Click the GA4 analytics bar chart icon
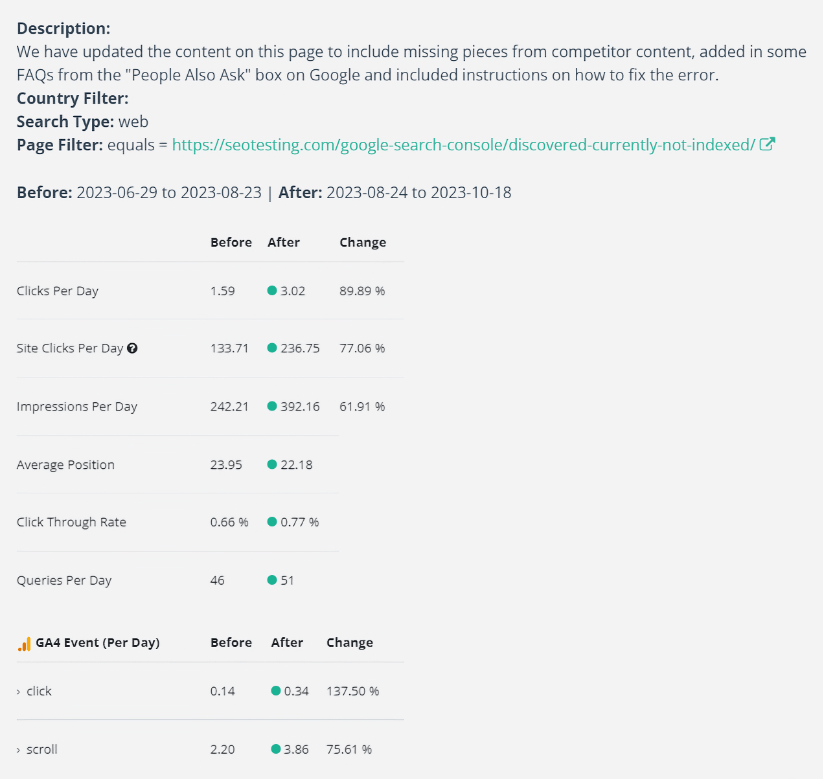Viewport: 823px width, 779px height. coord(24,643)
